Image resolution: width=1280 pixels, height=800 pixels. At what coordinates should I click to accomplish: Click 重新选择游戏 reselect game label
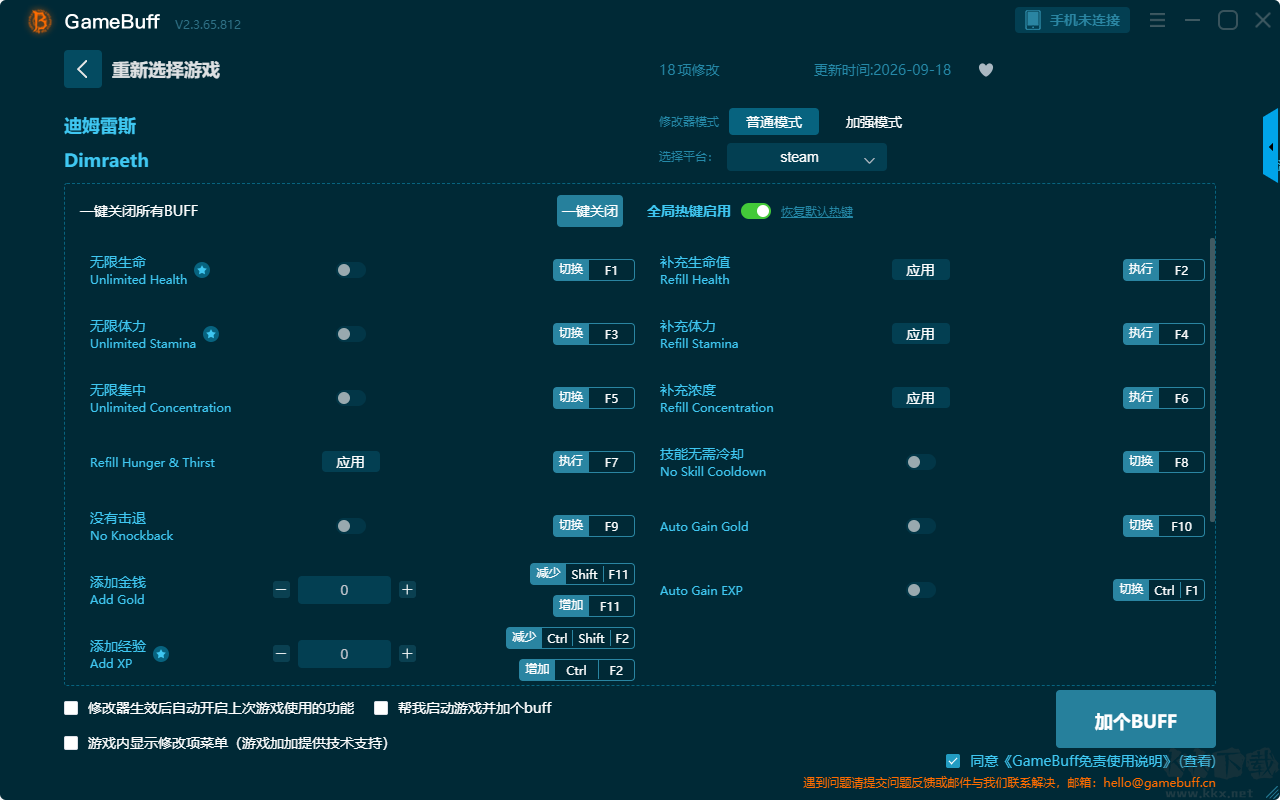click(166, 70)
